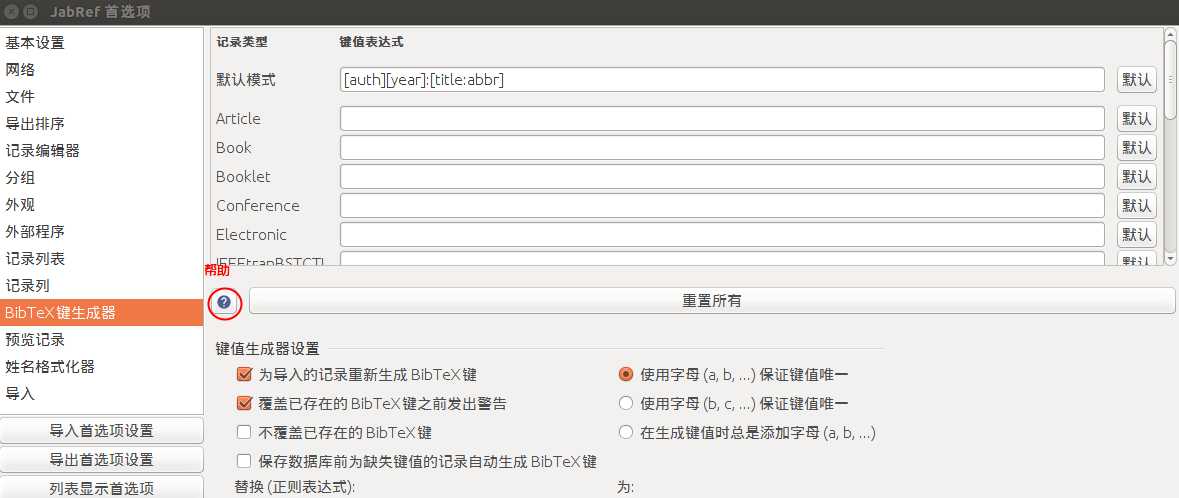Viewport: 1179px width, 498px height.
Task: Edit the 默认模式 key pattern field
Action: tap(722, 80)
